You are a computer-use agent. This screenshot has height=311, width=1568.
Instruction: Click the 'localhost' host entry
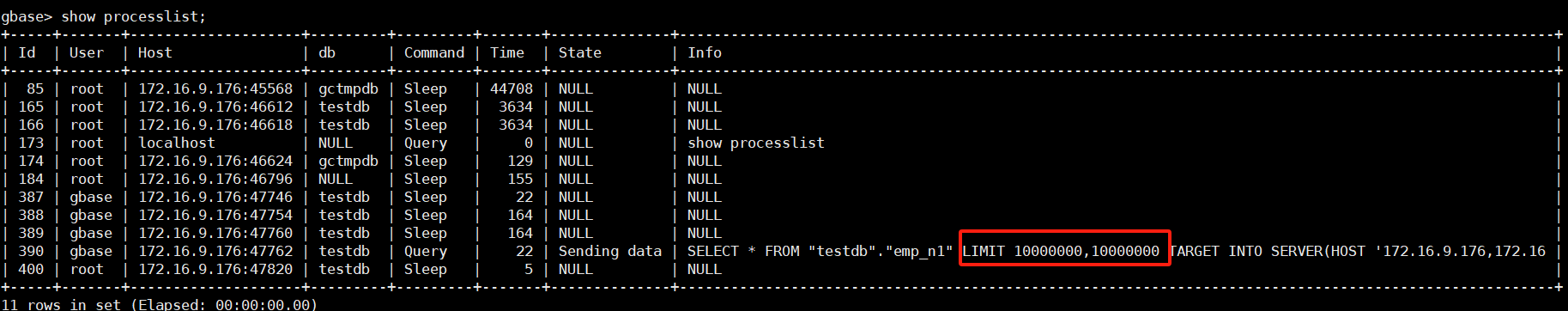click(177, 143)
